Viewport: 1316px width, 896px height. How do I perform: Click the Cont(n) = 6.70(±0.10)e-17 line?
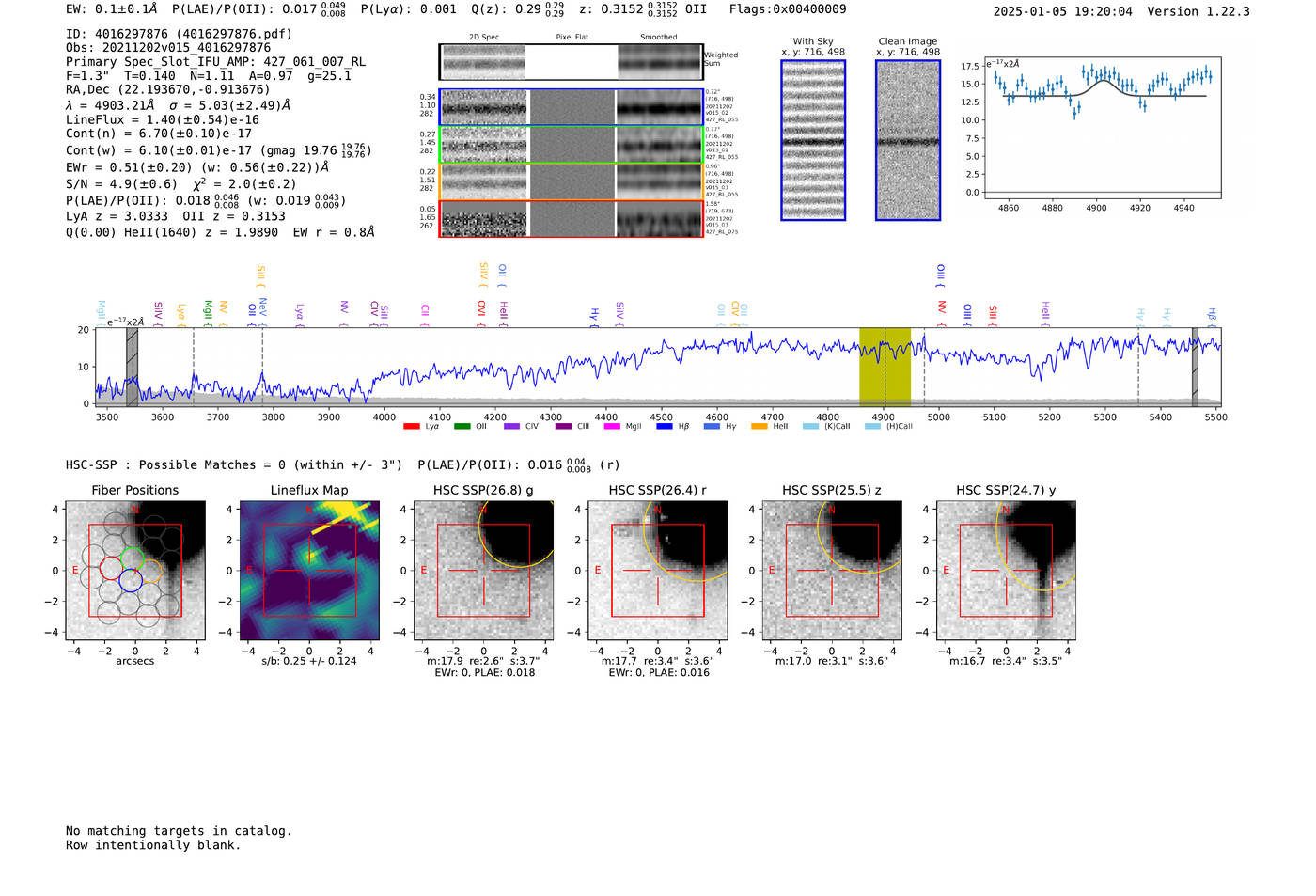coord(159,134)
